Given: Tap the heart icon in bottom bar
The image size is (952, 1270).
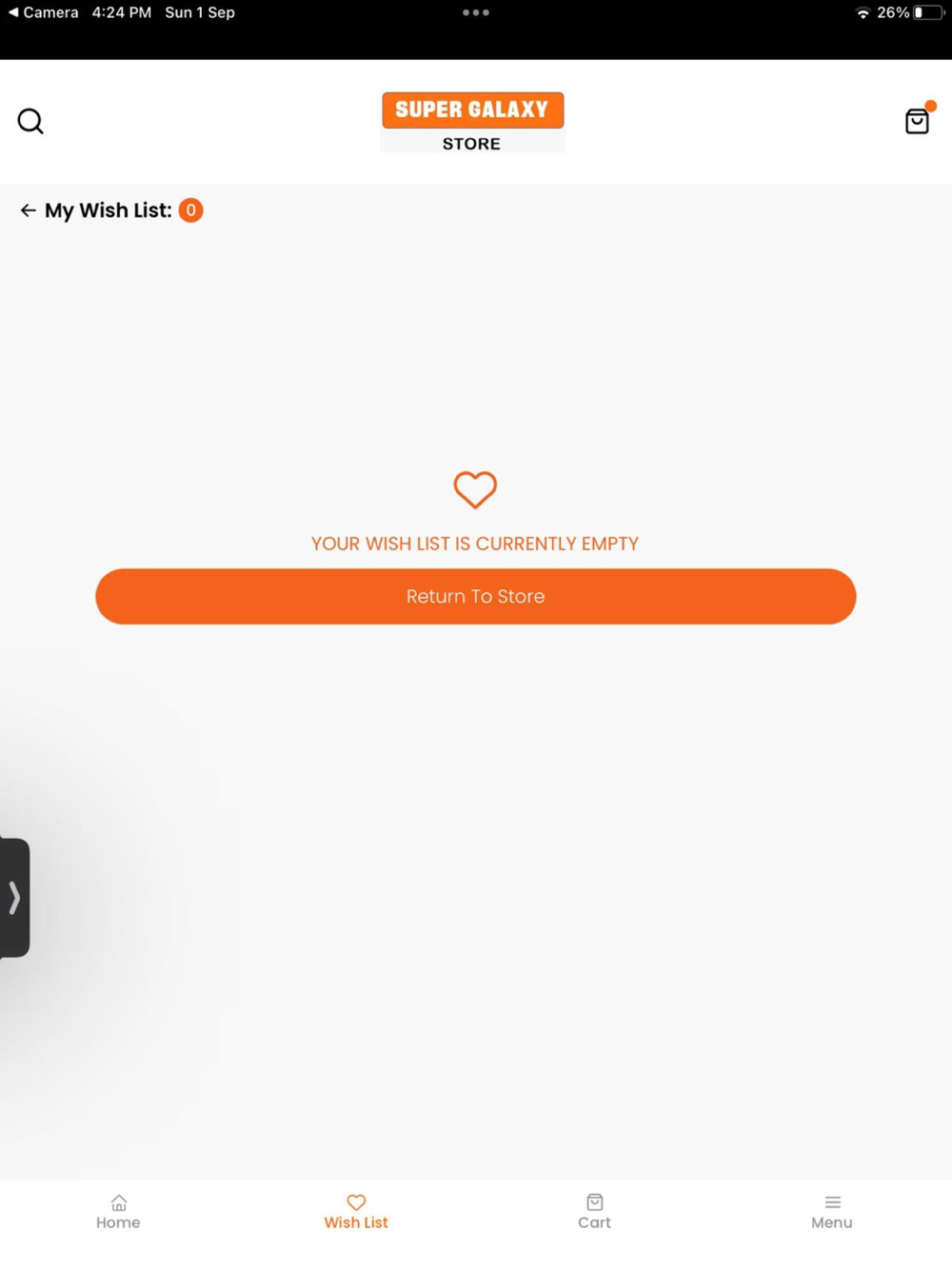Looking at the screenshot, I should (356, 1202).
